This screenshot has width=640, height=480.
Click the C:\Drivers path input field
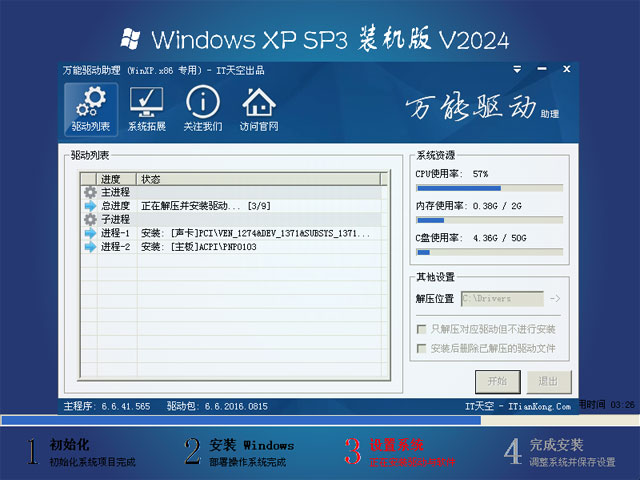502,299
